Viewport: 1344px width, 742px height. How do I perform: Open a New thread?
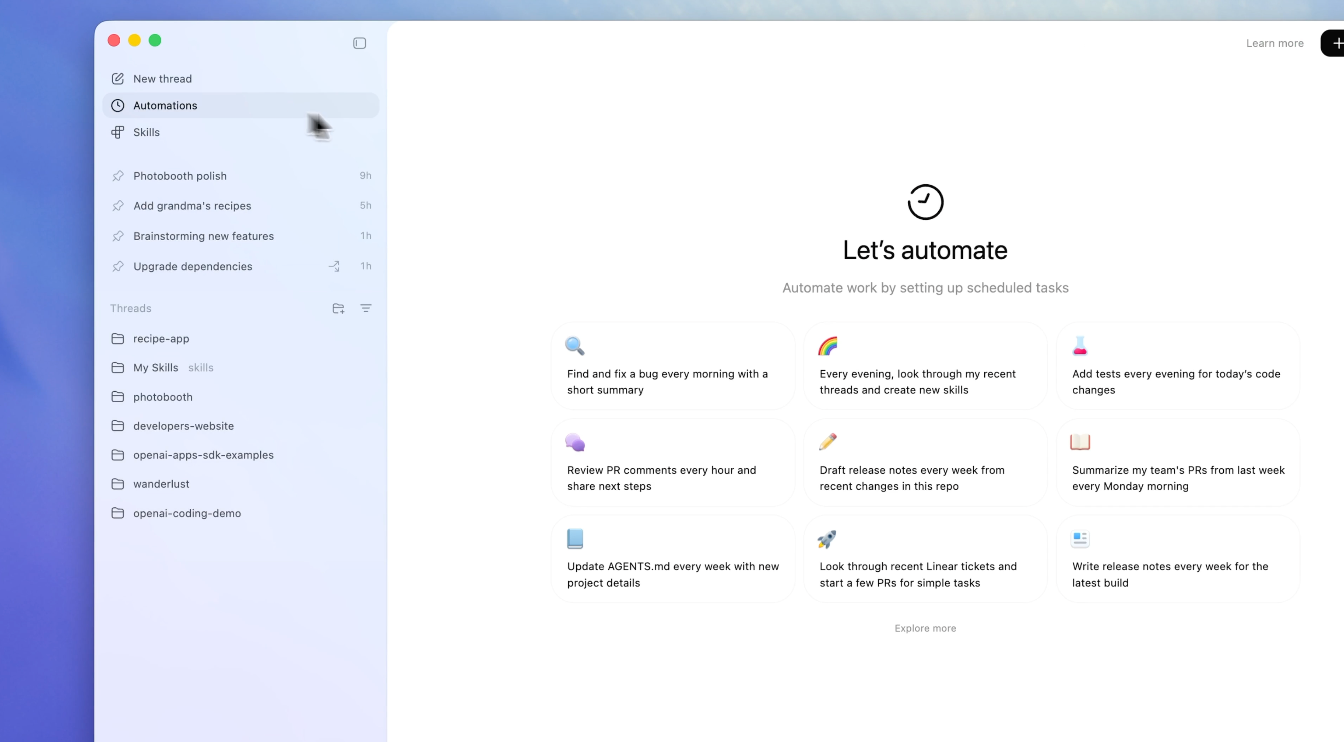[162, 79]
